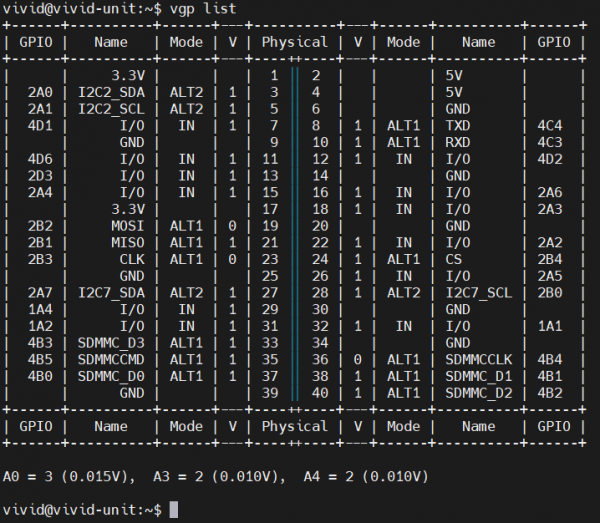
Task: Click GPIO label 4C4
Action: (551, 125)
